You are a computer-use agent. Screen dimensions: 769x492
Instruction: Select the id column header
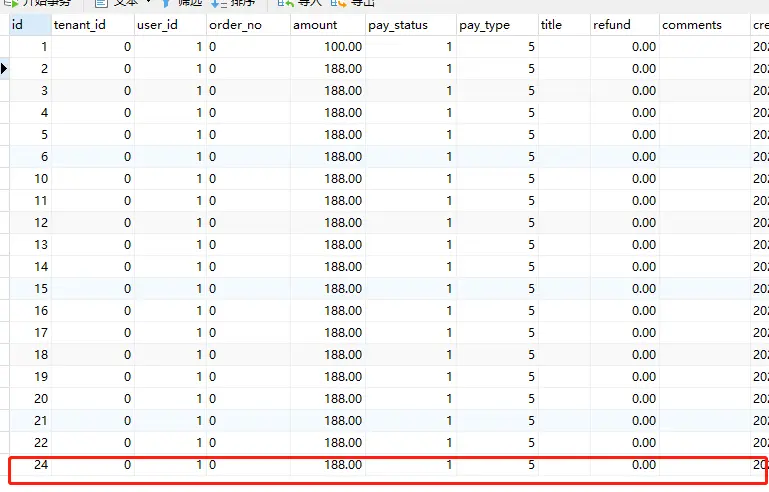(30, 25)
